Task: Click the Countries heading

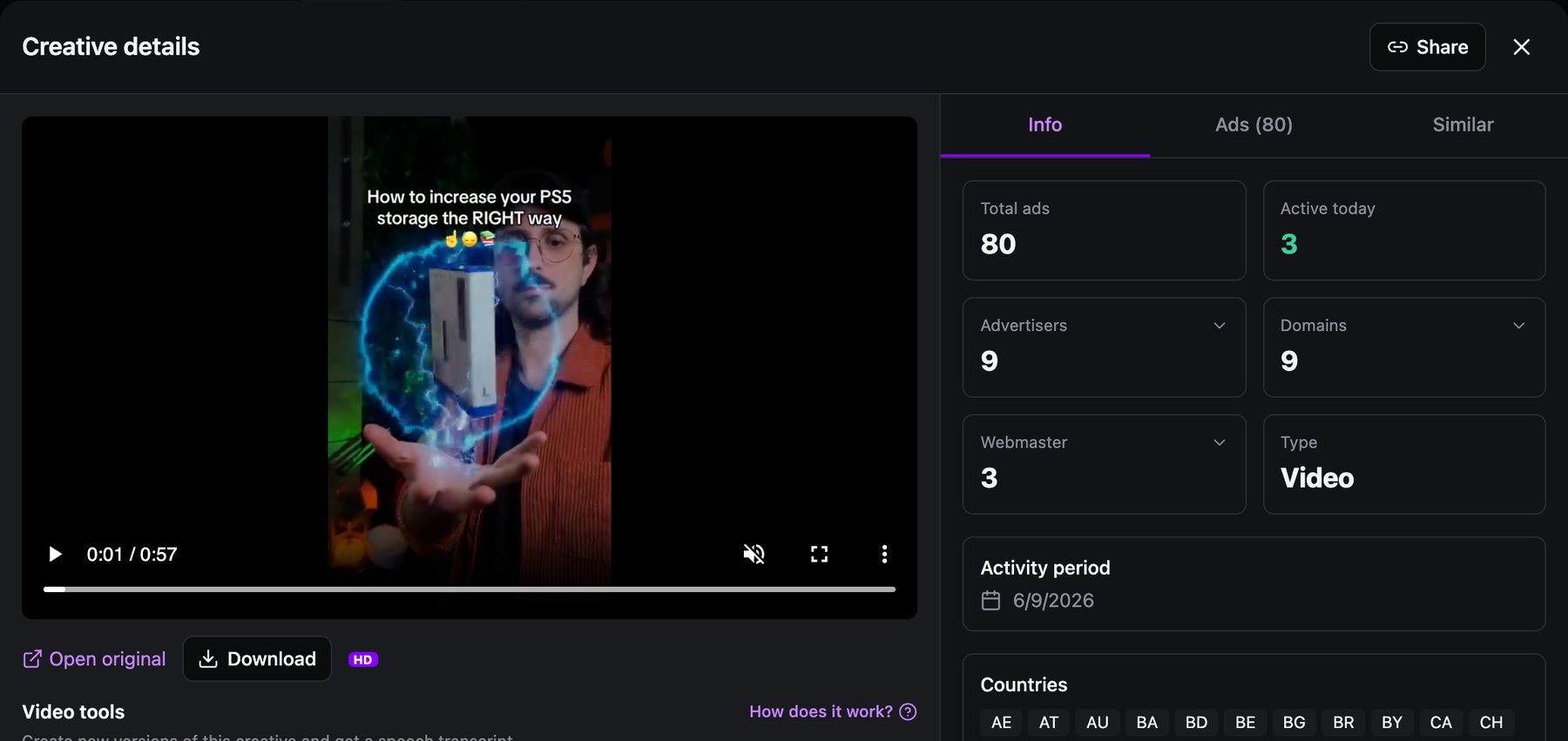Action: pyautogui.click(x=1024, y=684)
